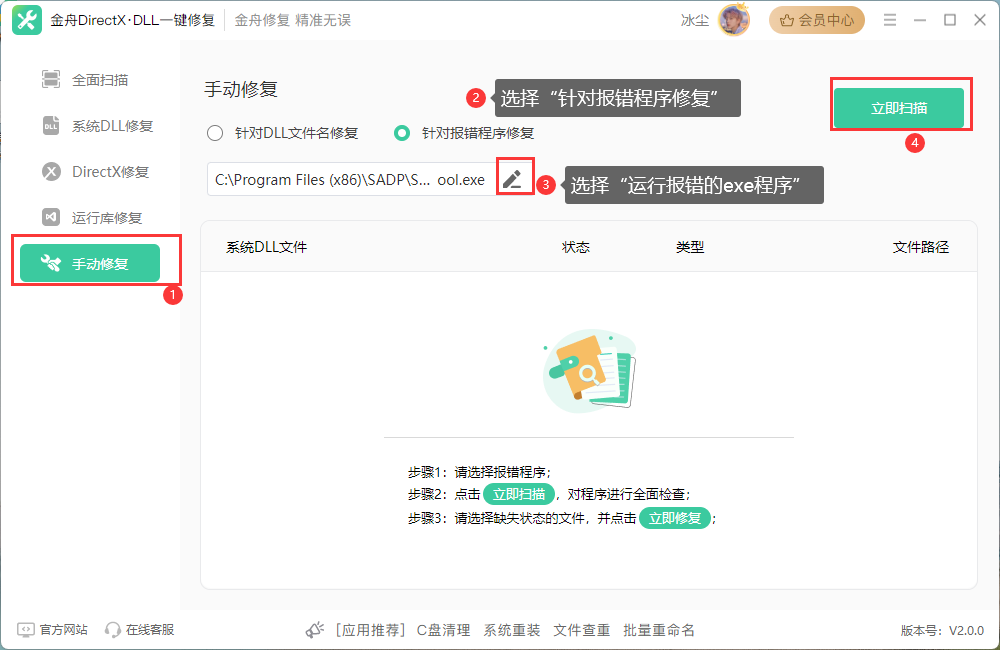Click the 金舟修复 精准无误 slogan text

point(293,20)
